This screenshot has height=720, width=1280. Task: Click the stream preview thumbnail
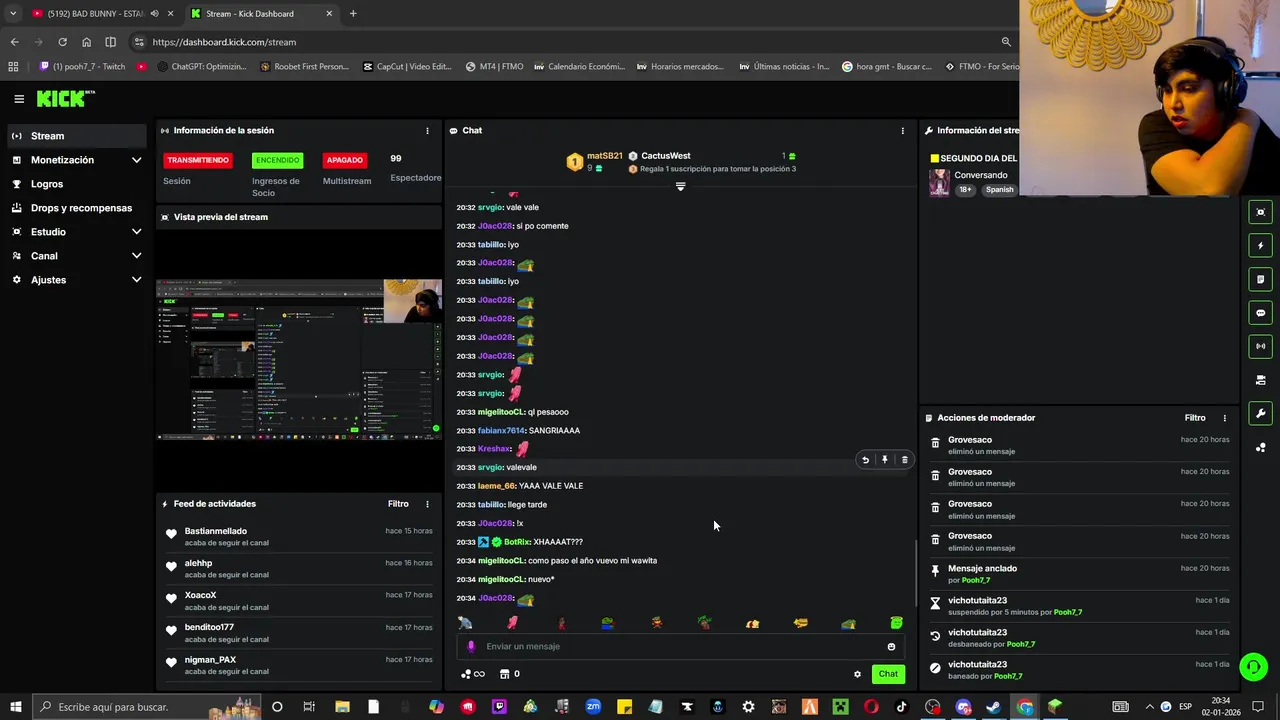(299, 360)
